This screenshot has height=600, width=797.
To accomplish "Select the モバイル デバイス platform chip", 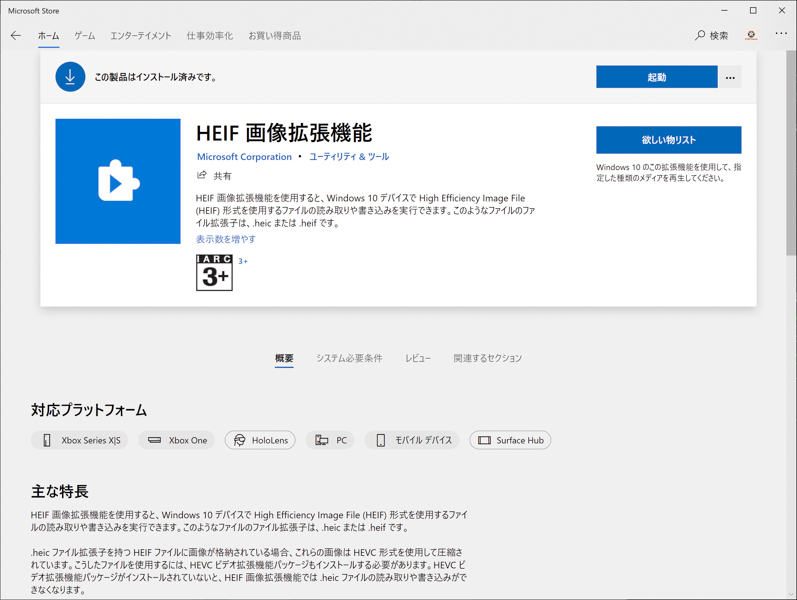I will coord(412,440).
